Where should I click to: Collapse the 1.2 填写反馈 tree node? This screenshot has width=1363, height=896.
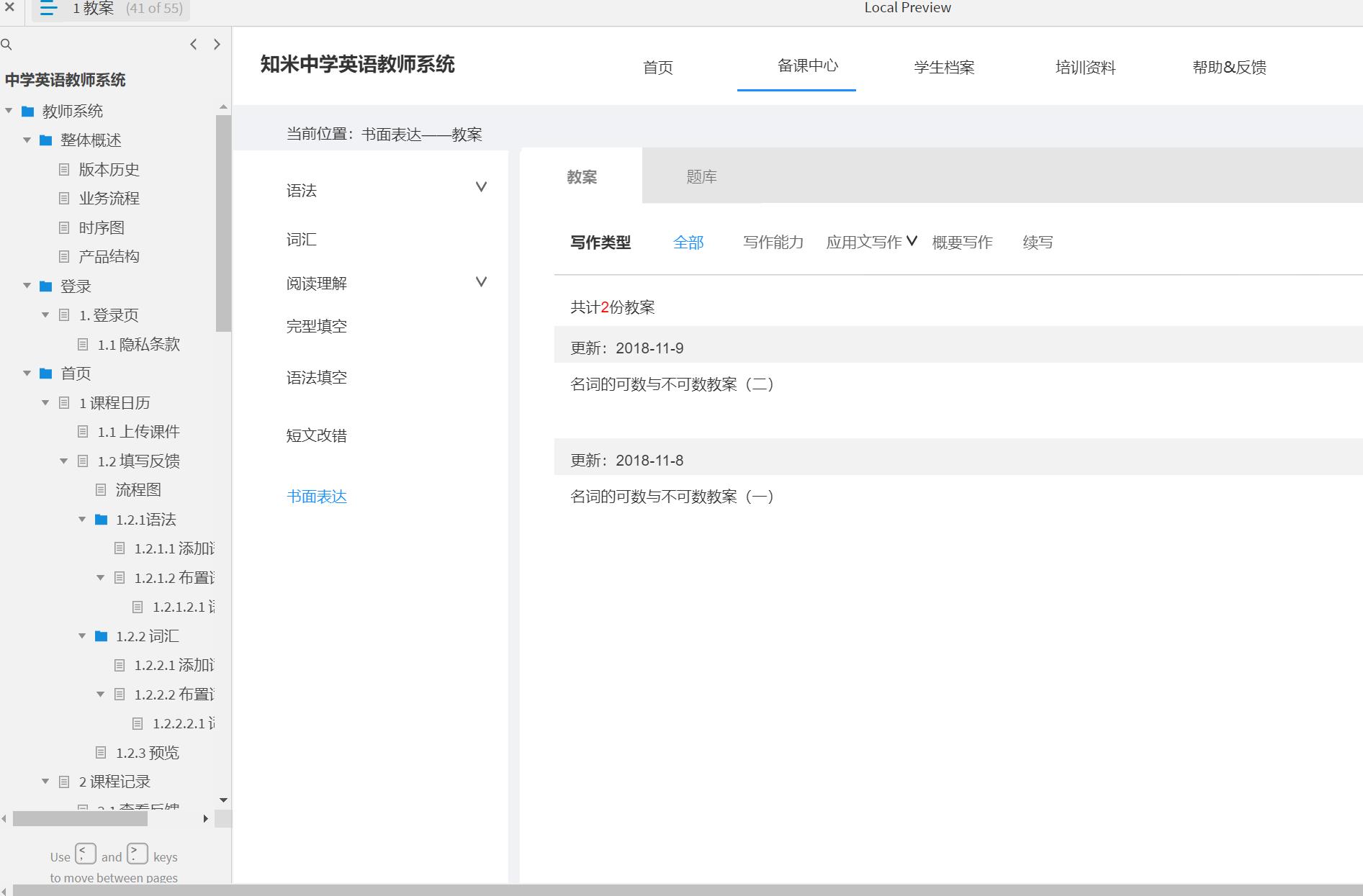(x=64, y=461)
